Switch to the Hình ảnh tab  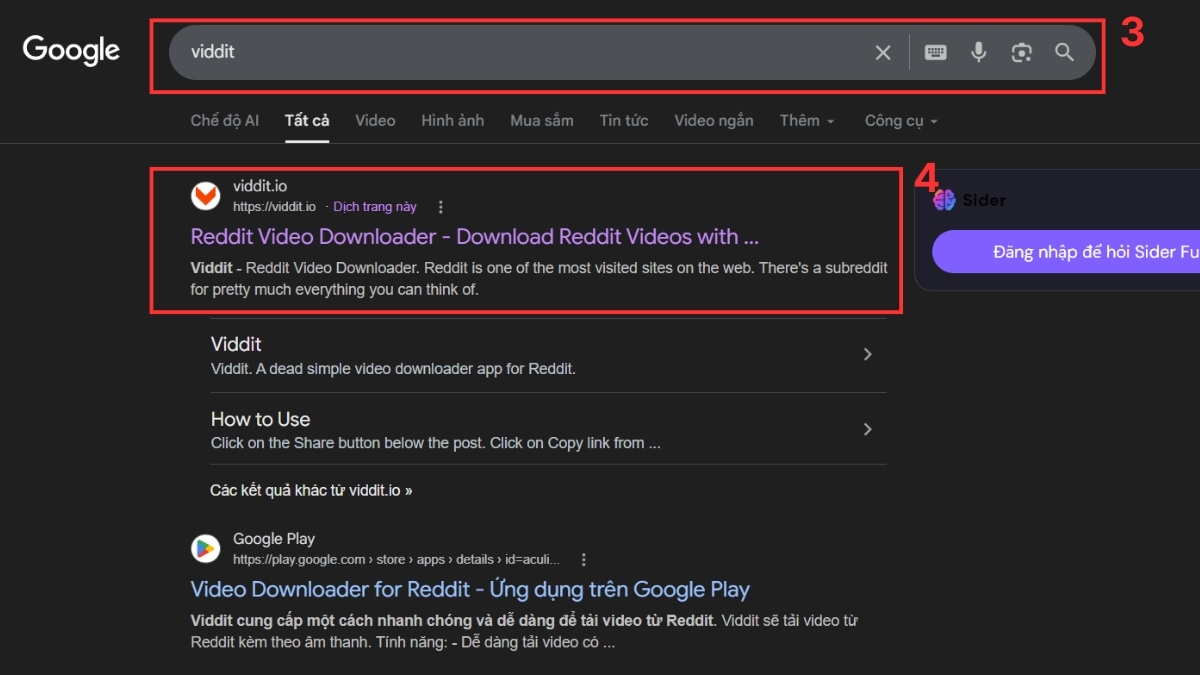452,120
